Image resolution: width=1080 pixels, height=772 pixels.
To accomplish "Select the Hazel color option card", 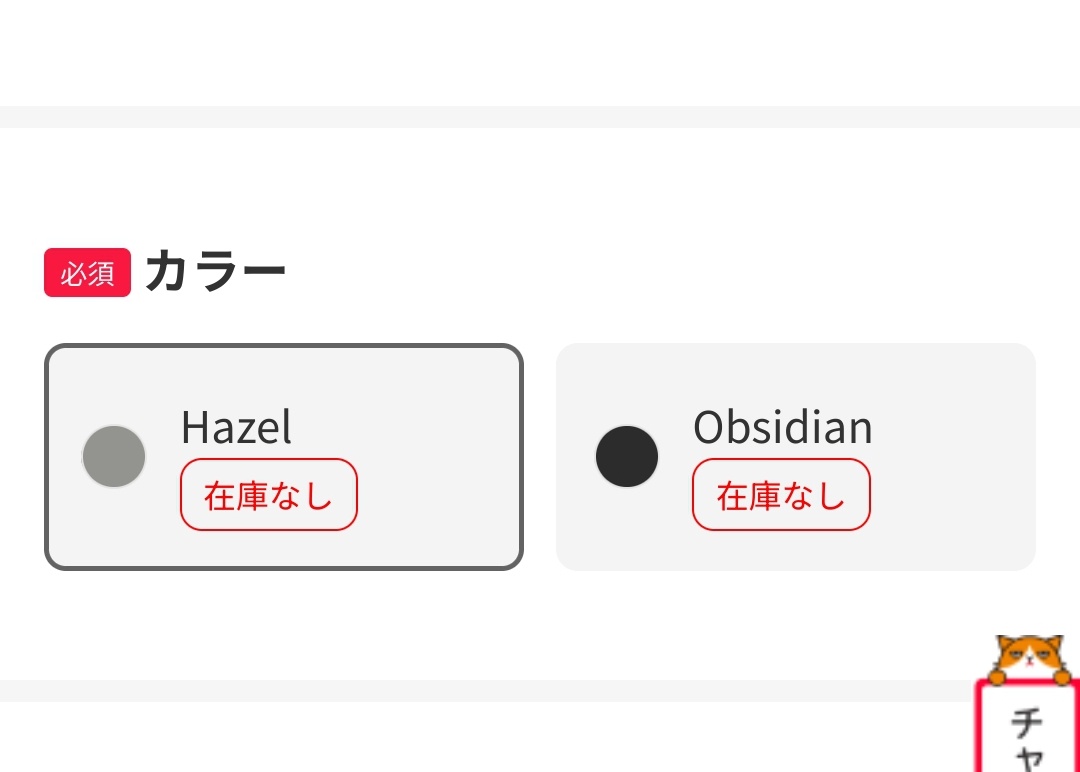I will 283,457.
